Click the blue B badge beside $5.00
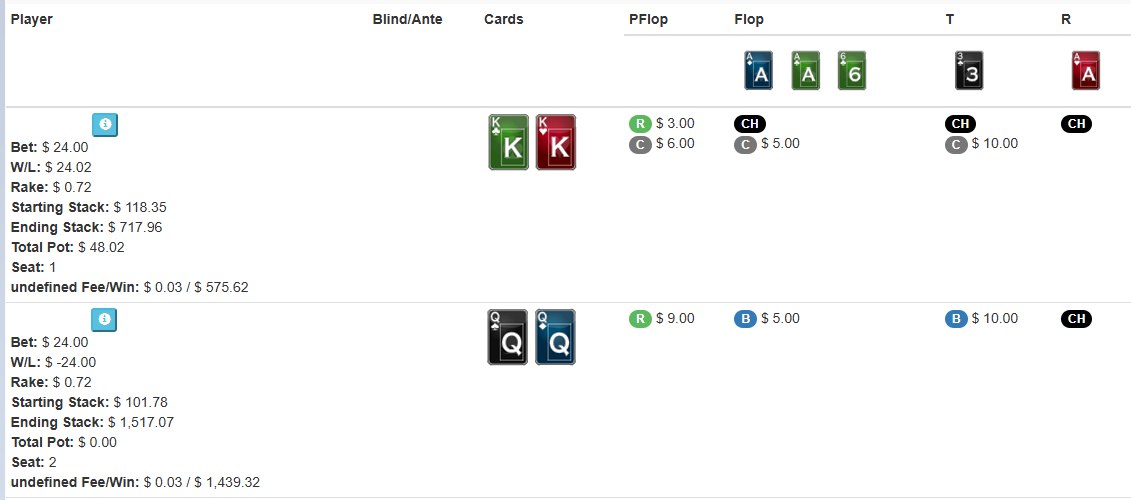 coord(745,319)
